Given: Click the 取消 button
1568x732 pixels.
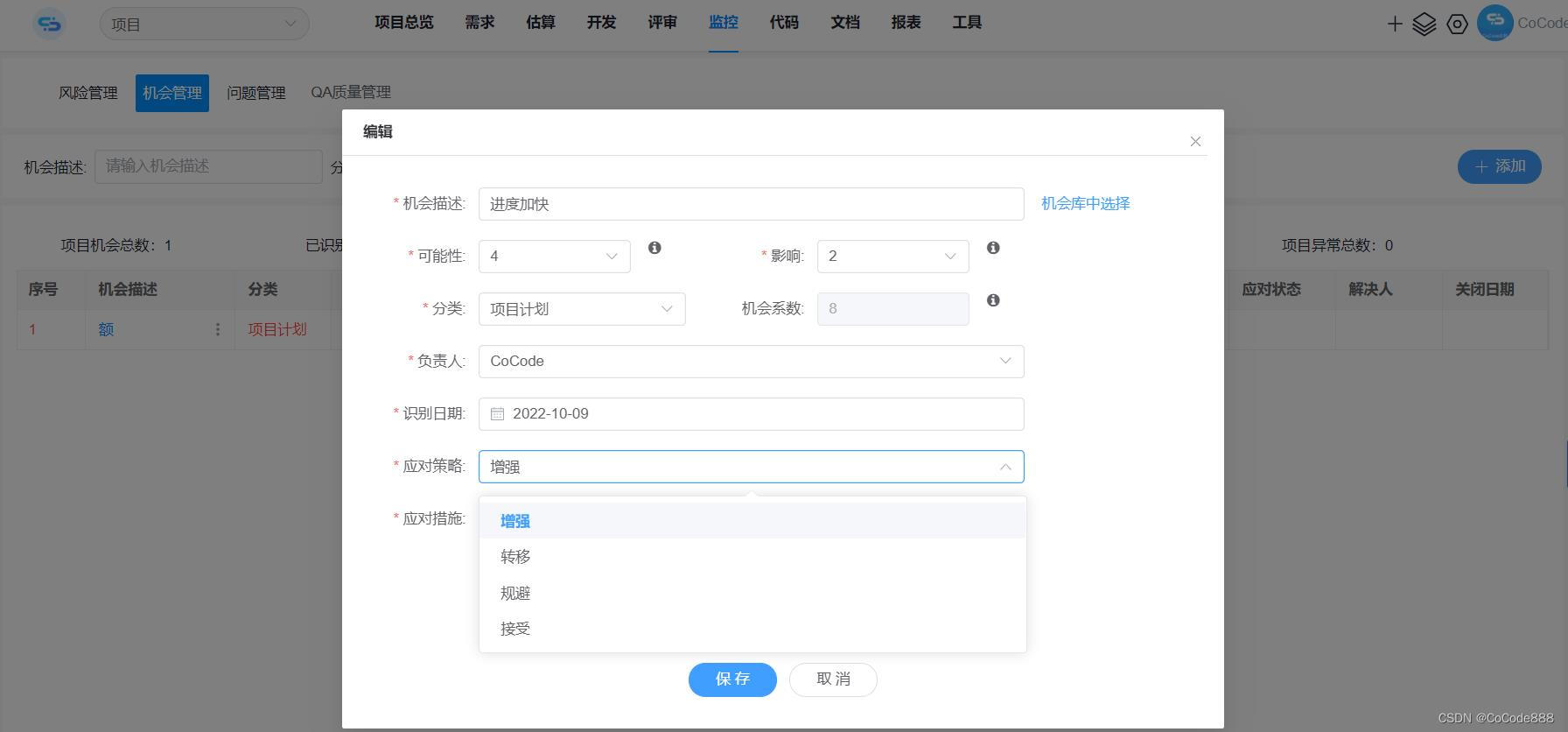Looking at the screenshot, I should 833,679.
